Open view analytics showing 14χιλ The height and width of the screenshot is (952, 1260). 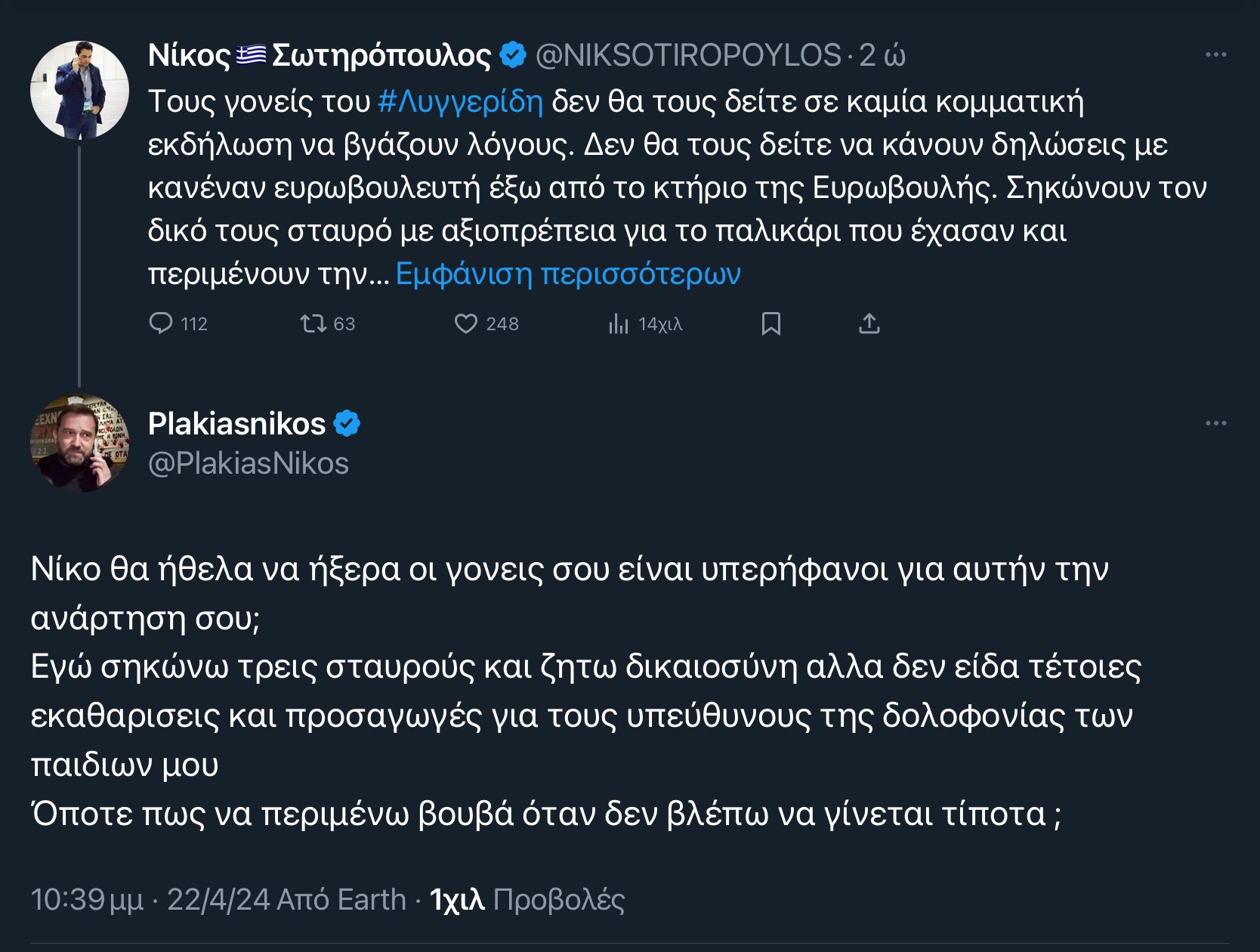(619, 323)
